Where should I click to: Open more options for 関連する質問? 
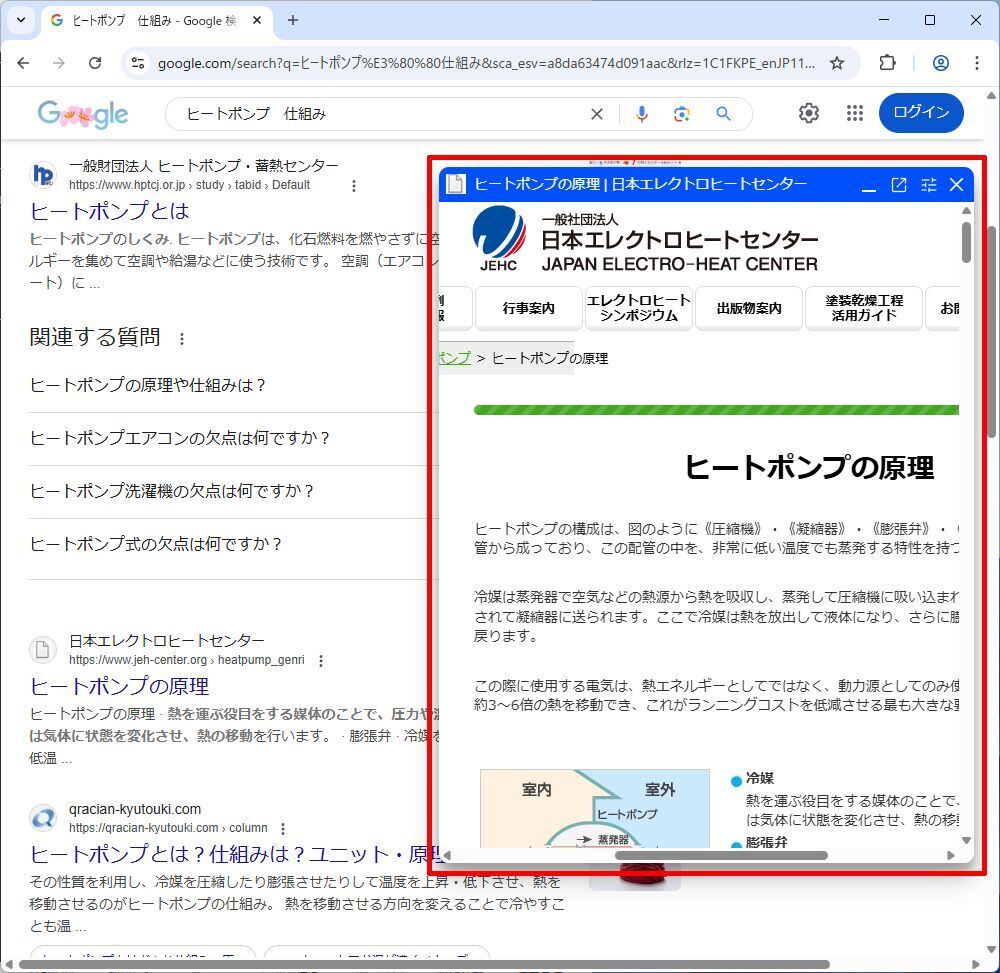click(x=182, y=339)
